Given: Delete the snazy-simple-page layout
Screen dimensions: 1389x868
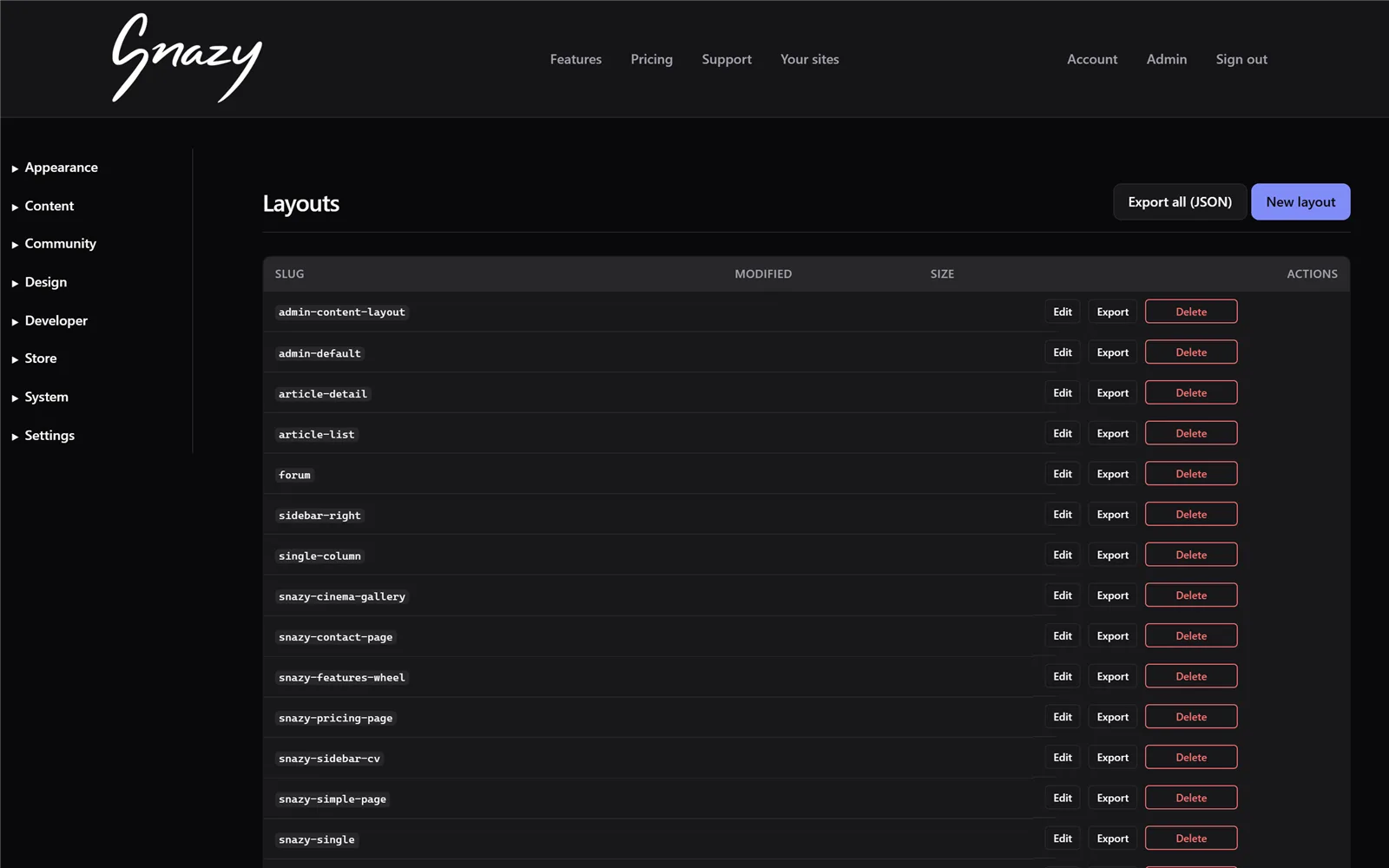Looking at the screenshot, I should [x=1191, y=798].
